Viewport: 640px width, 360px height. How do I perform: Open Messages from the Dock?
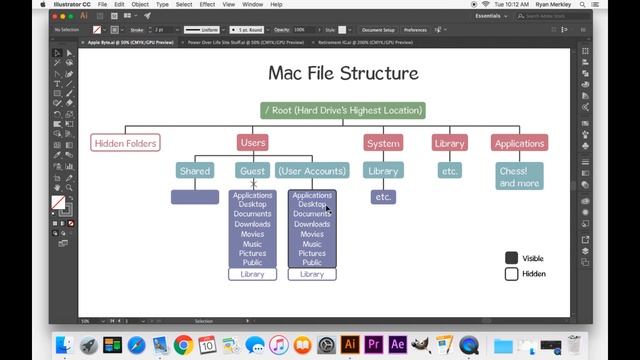[255, 345]
